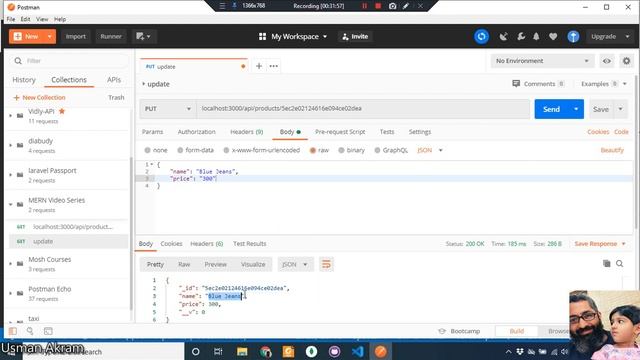Open the New button dropdown arrow
Screen dimensions: 640x360
pyautogui.click(x=49, y=36)
